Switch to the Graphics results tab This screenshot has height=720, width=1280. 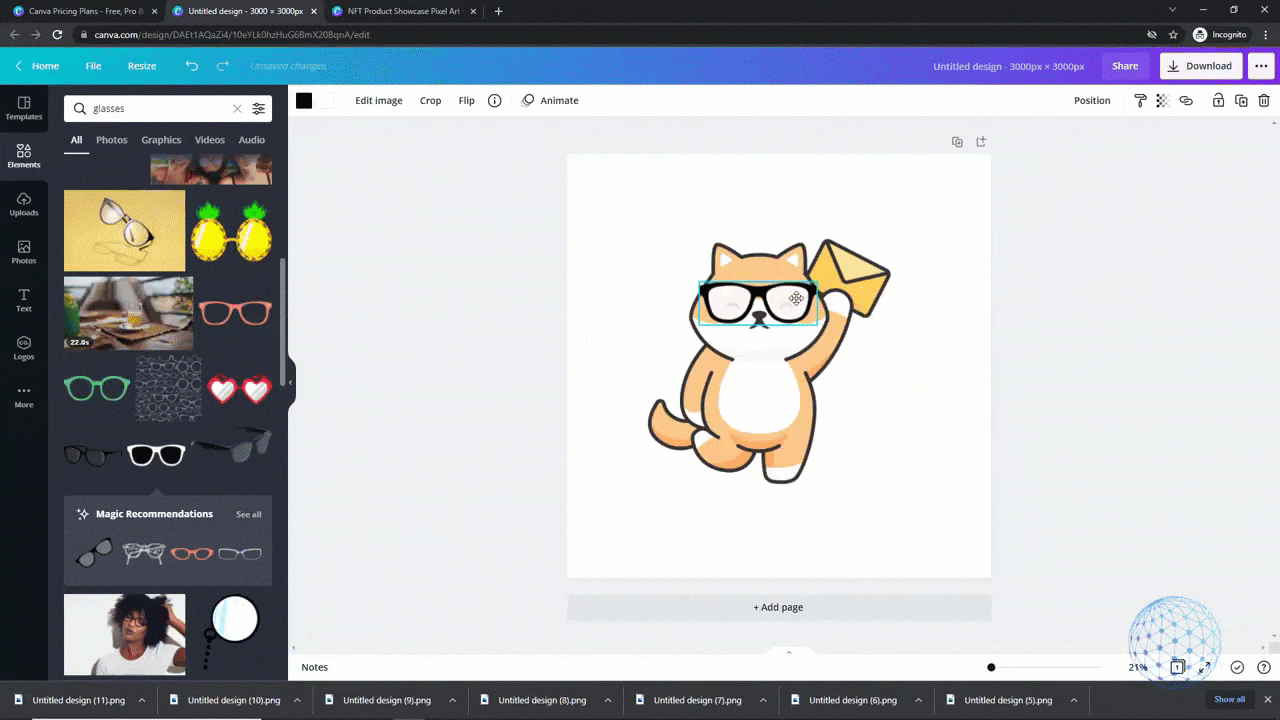click(x=161, y=139)
